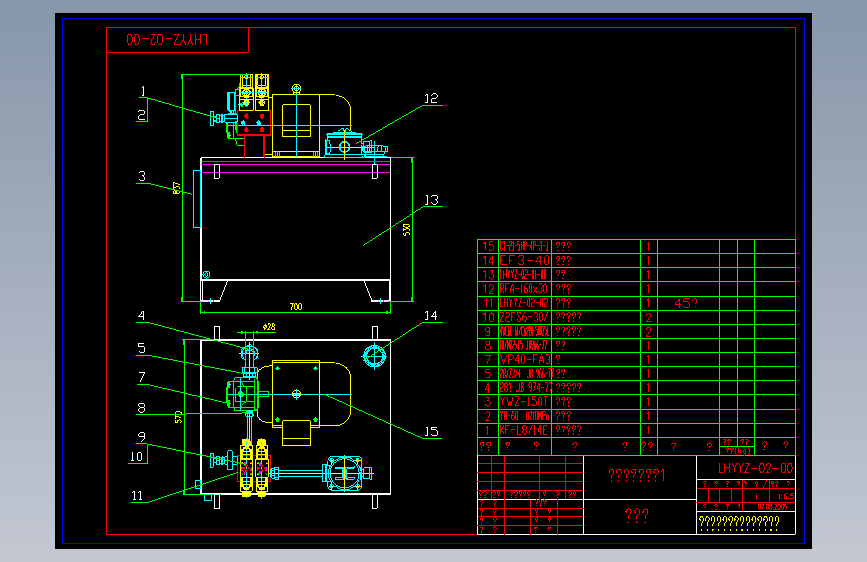Select parts list entry Z2FS6-30/

coord(524,317)
